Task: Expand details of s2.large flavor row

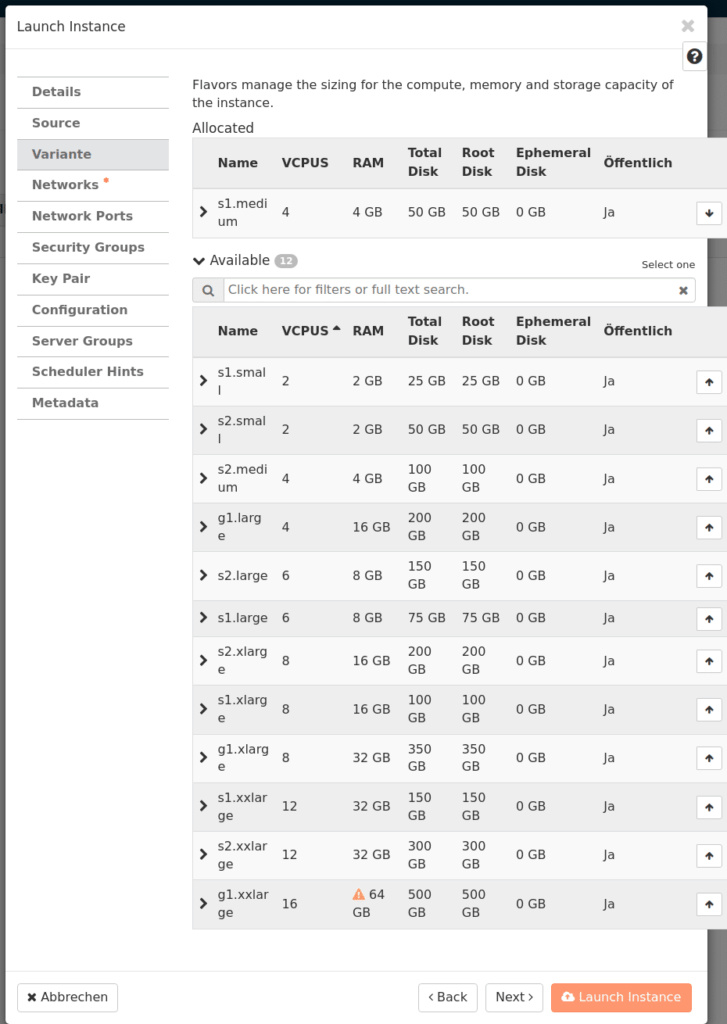Action: [x=204, y=576]
